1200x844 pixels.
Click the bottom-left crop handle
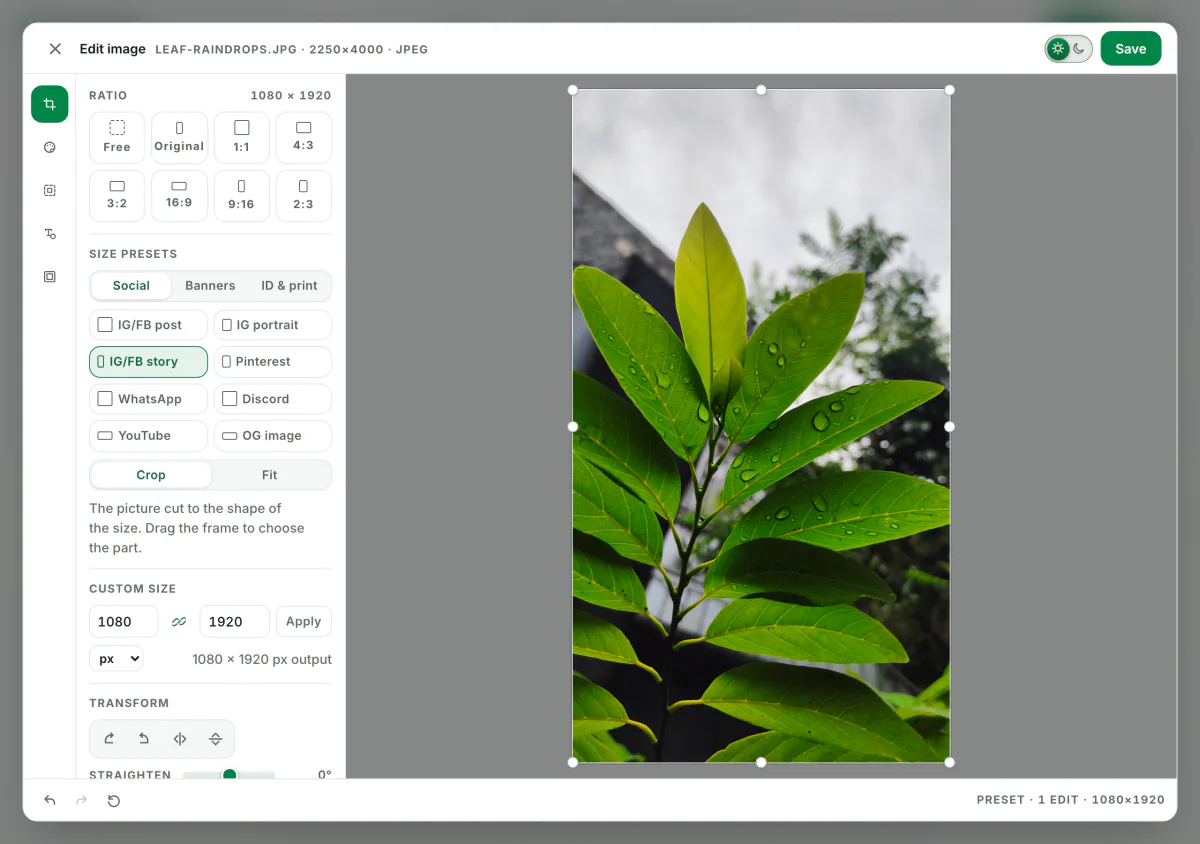pyautogui.click(x=573, y=762)
